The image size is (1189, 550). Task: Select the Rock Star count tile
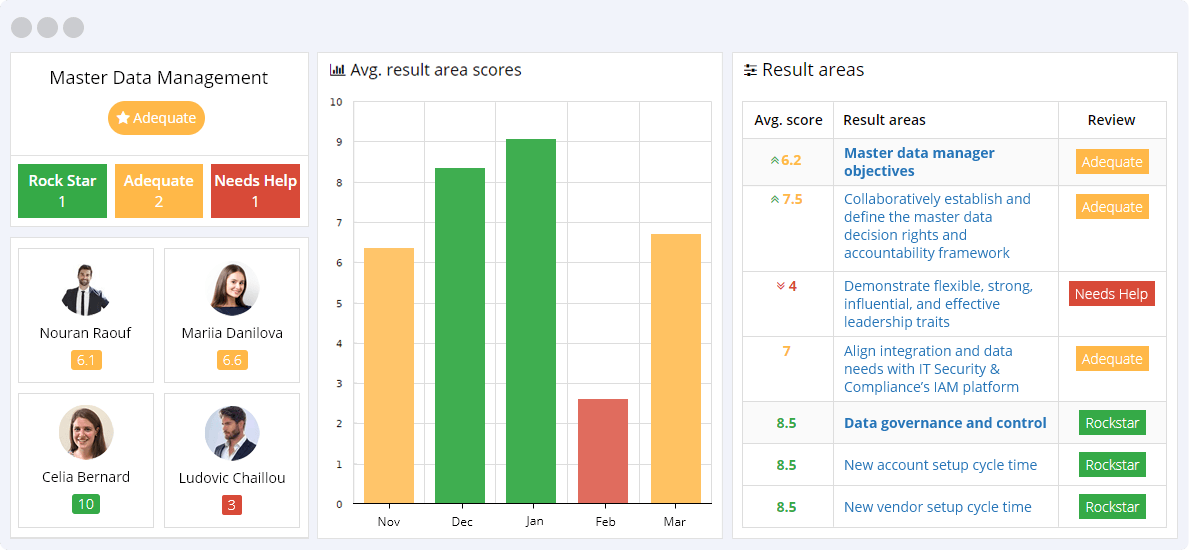62,191
